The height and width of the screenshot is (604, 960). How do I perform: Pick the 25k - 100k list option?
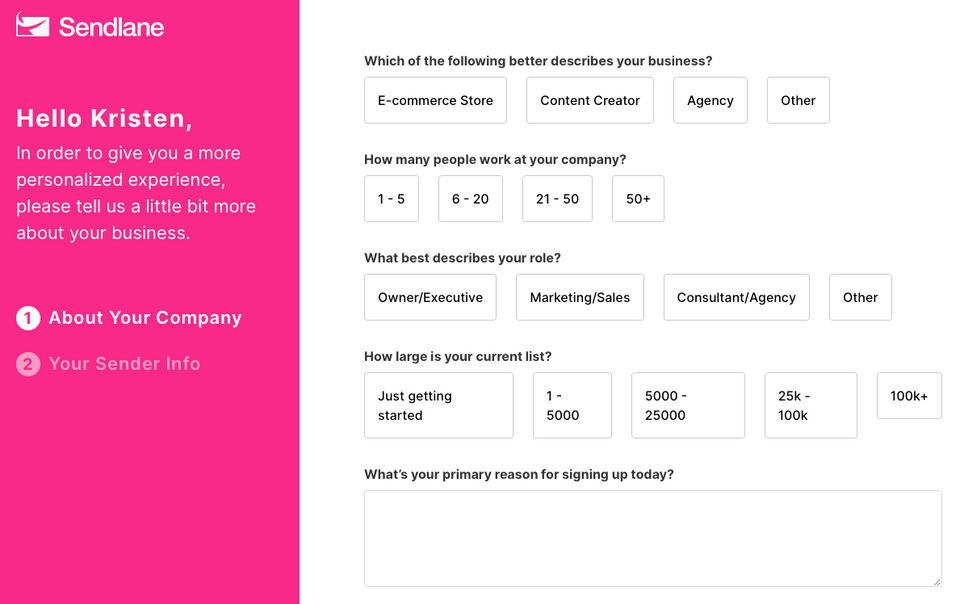pos(811,405)
